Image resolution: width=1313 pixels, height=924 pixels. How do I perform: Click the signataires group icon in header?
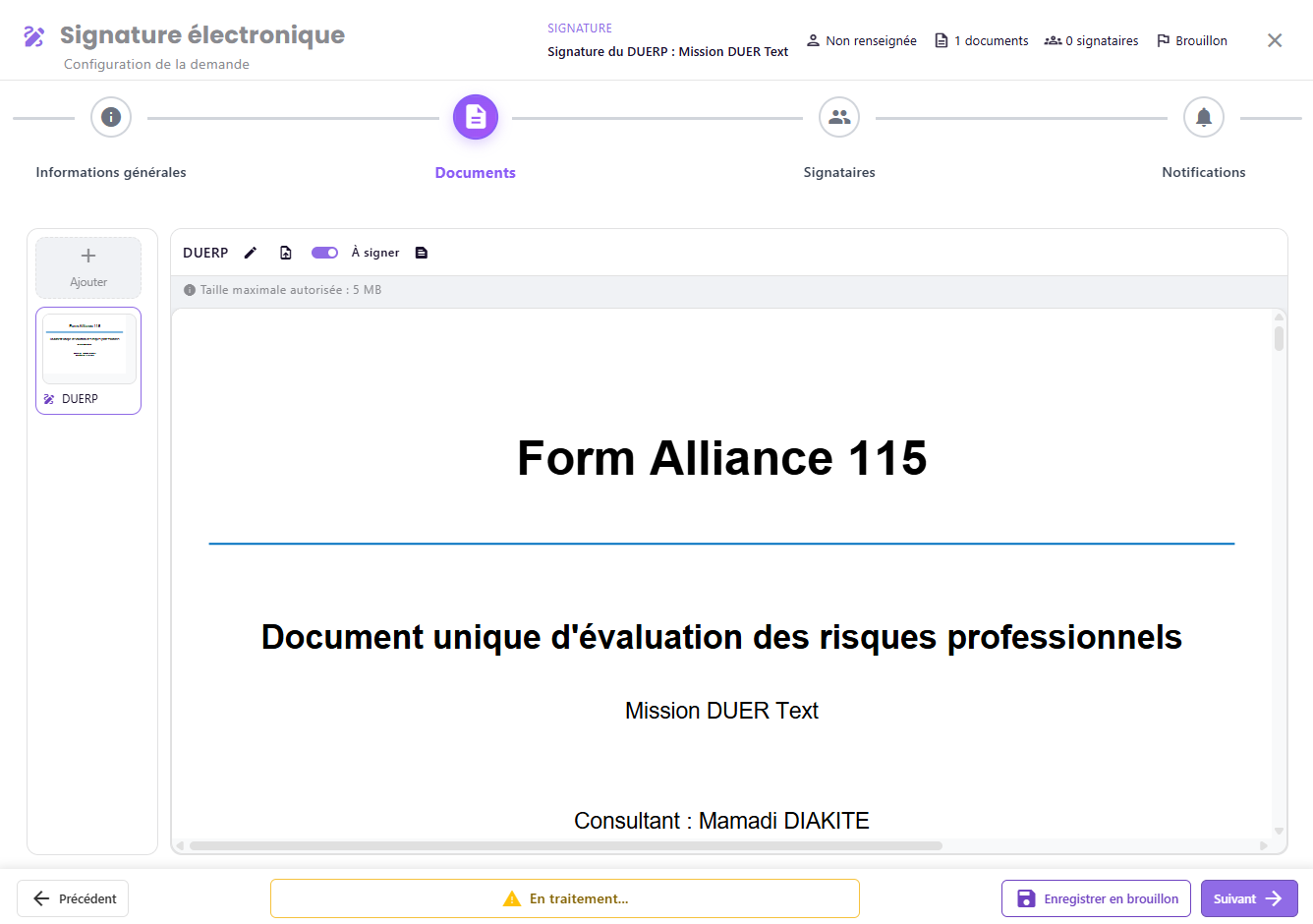pos(1053,40)
